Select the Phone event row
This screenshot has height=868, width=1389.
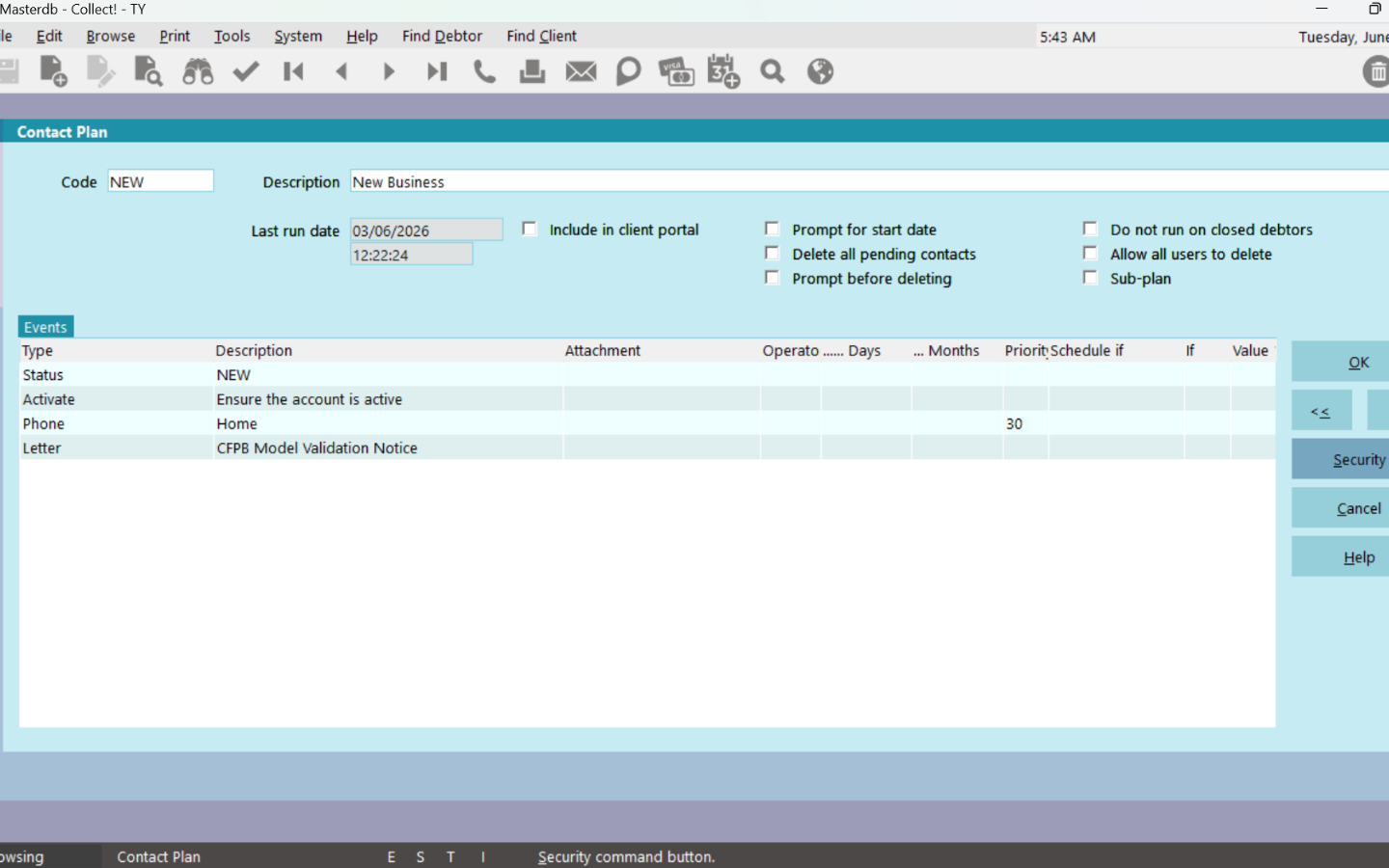[x=647, y=423]
